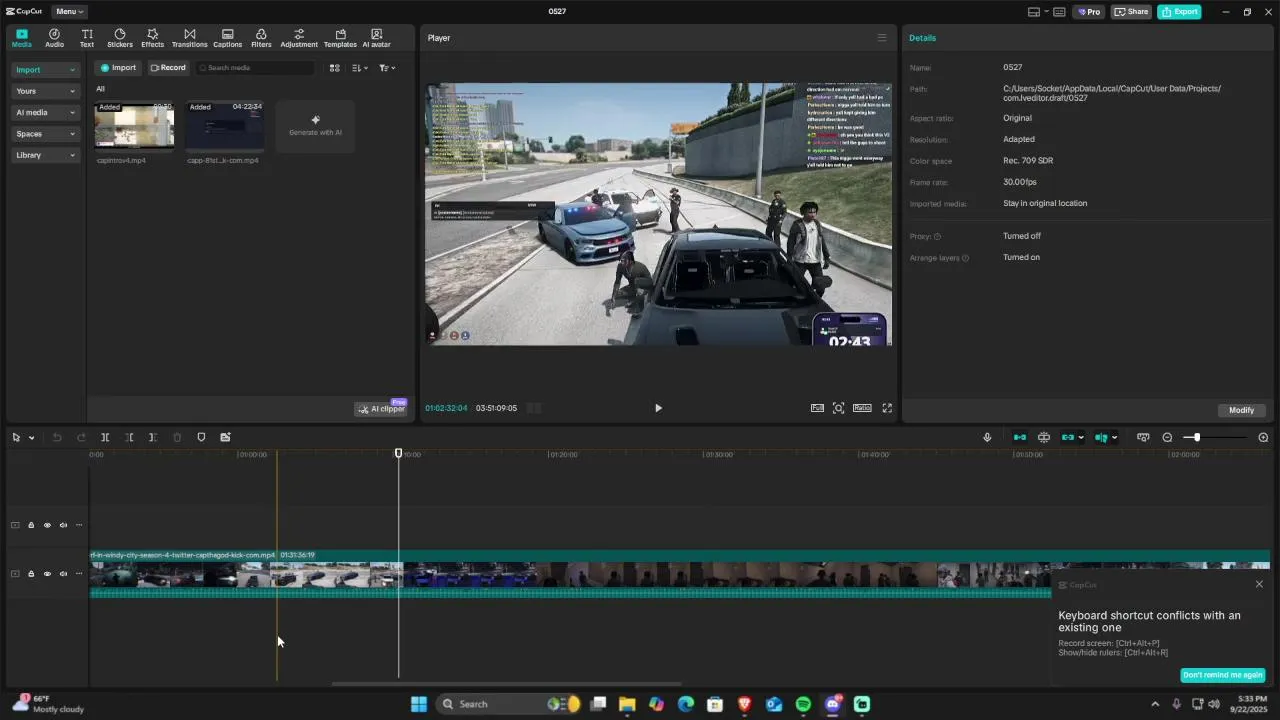Click the trash Delete icon in timeline toolbar
The height and width of the screenshot is (720, 1280).
pyautogui.click(x=177, y=437)
